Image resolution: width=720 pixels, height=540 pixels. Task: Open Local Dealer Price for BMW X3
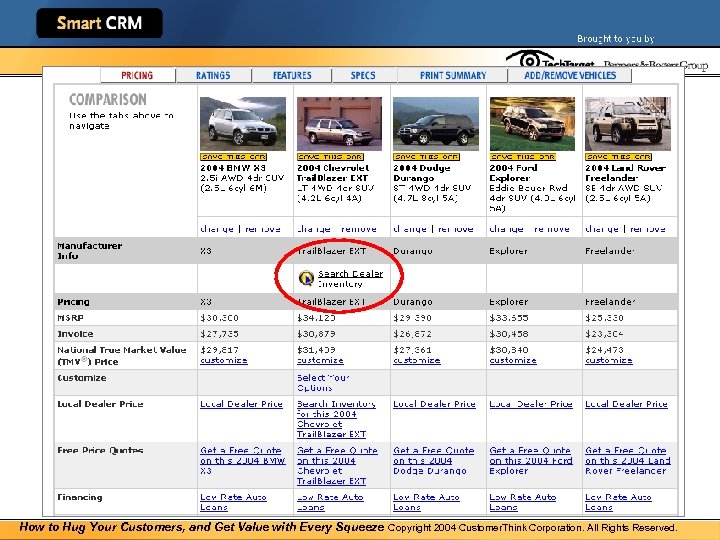point(241,404)
